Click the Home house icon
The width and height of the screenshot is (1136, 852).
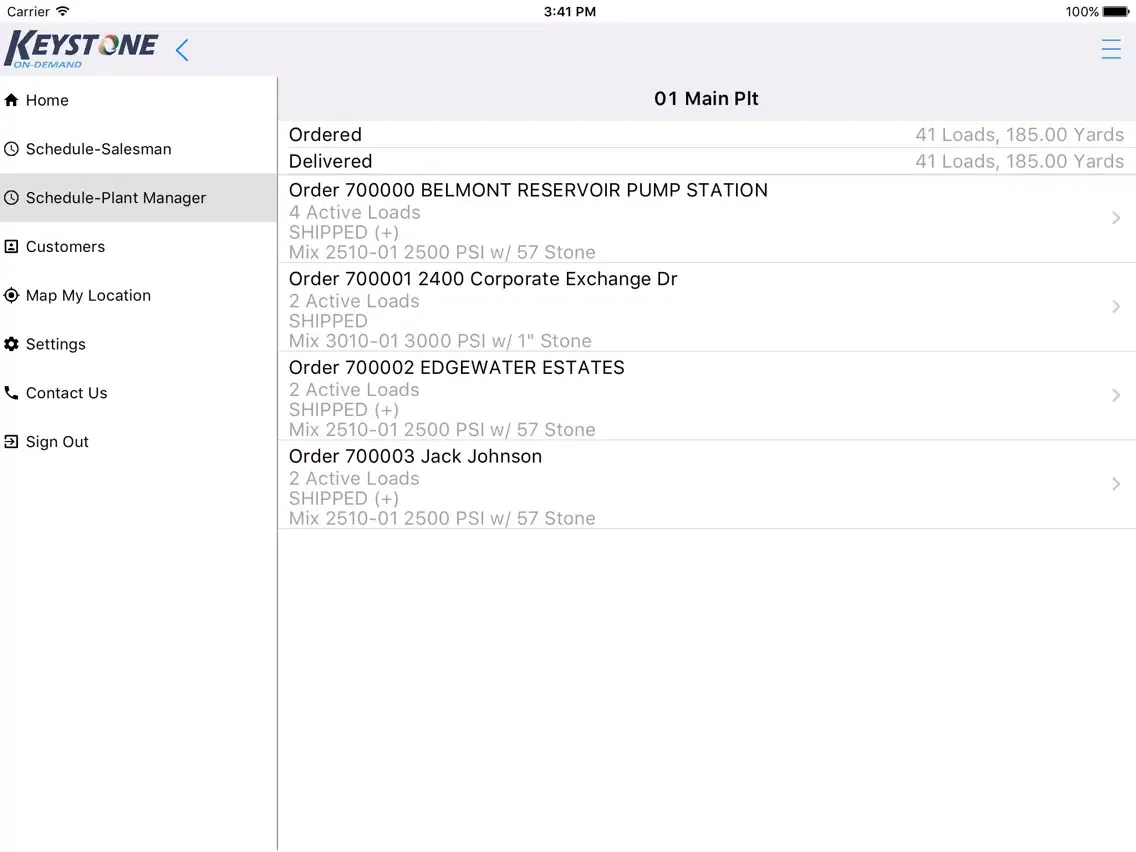coord(11,100)
